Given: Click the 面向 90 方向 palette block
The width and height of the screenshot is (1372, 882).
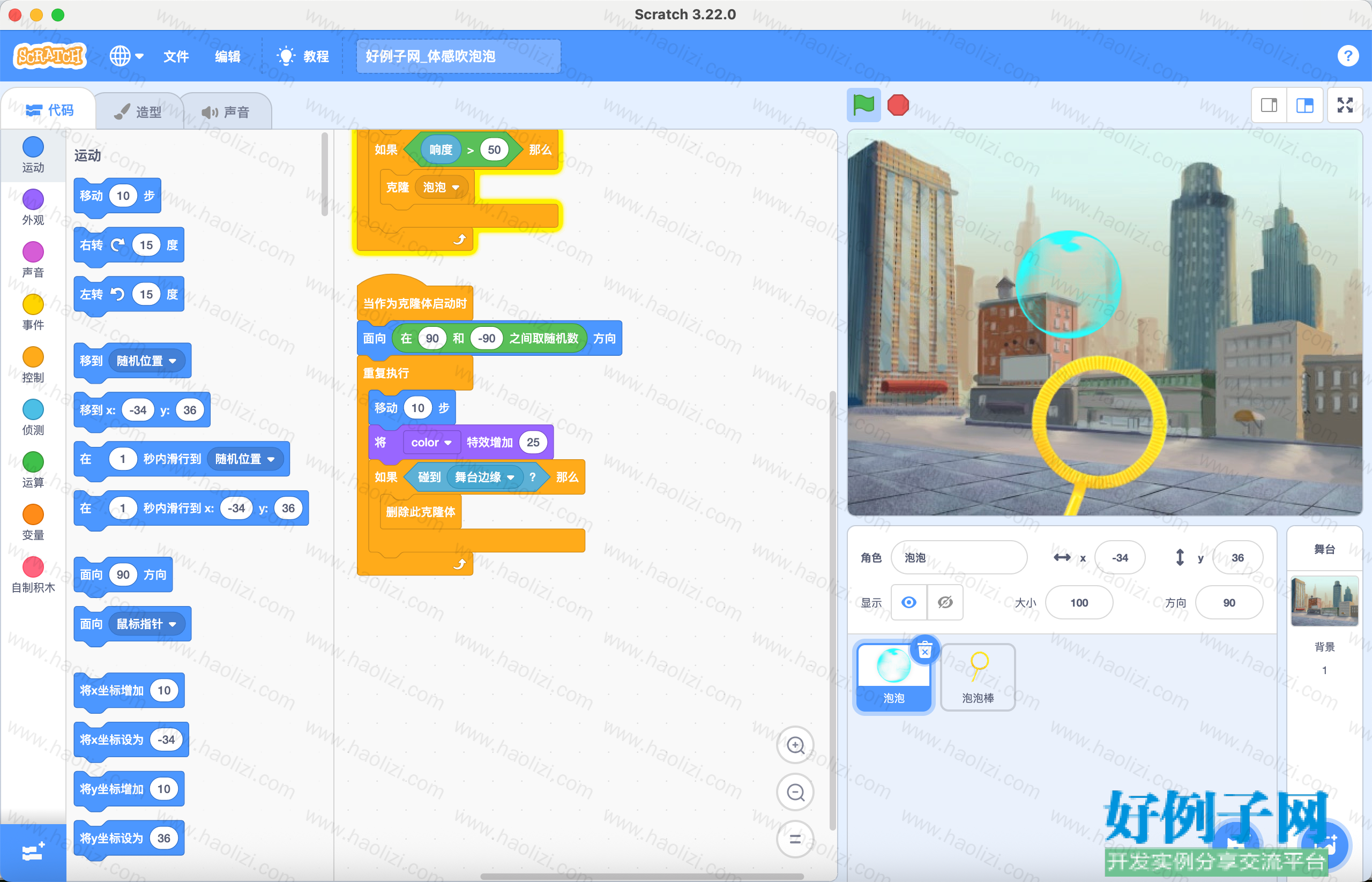Looking at the screenshot, I should [123, 575].
